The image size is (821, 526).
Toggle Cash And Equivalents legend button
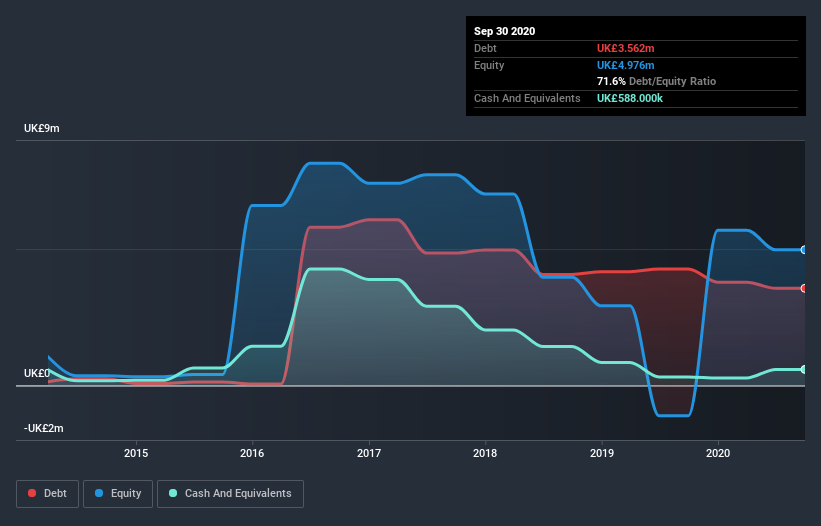point(230,494)
